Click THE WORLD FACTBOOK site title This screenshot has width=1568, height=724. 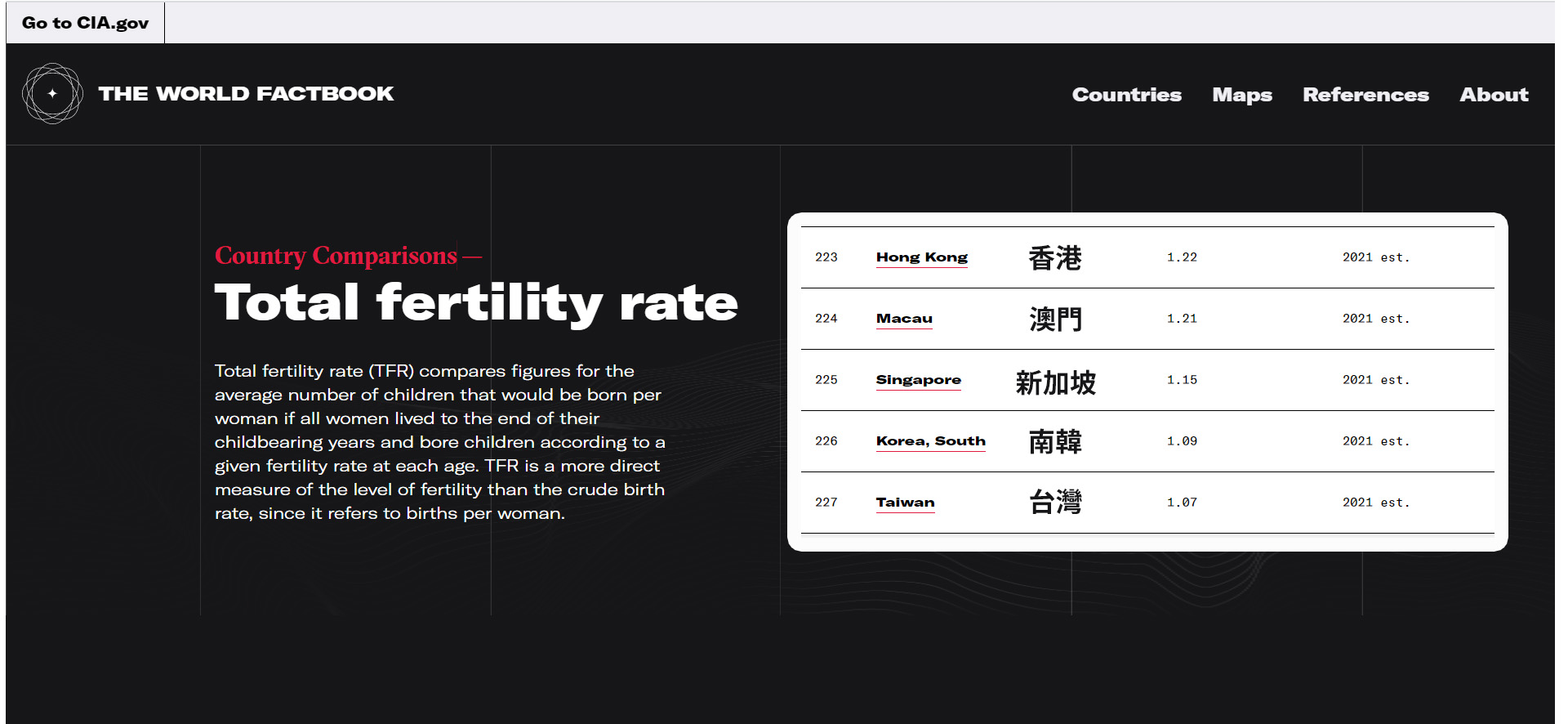246,94
